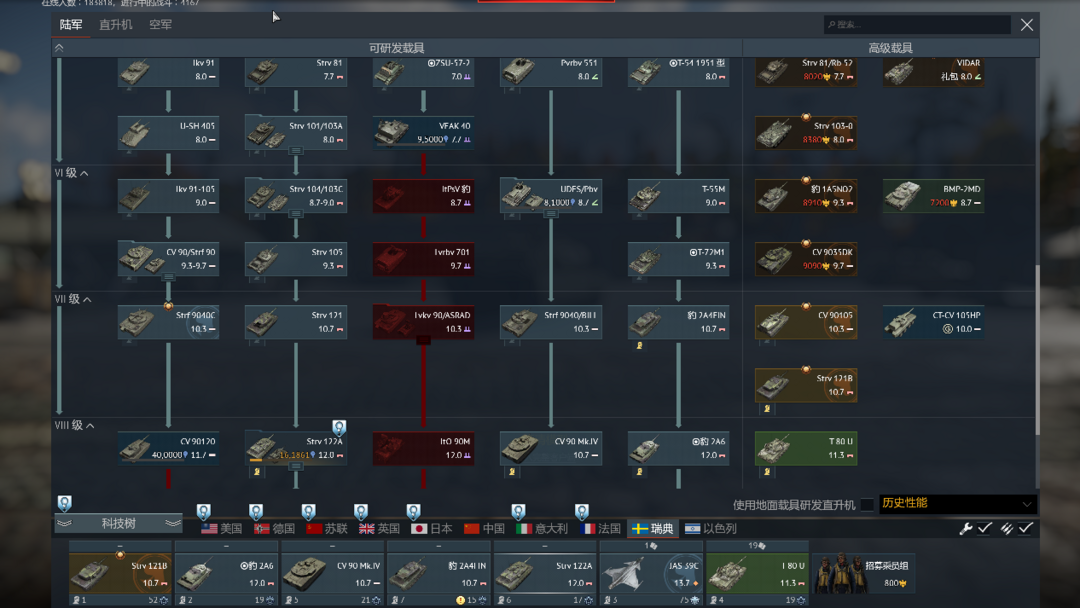The height and width of the screenshot is (608, 1080).
Task: Pick the locked ItPsV 豹 vehicle
Action: [424, 196]
